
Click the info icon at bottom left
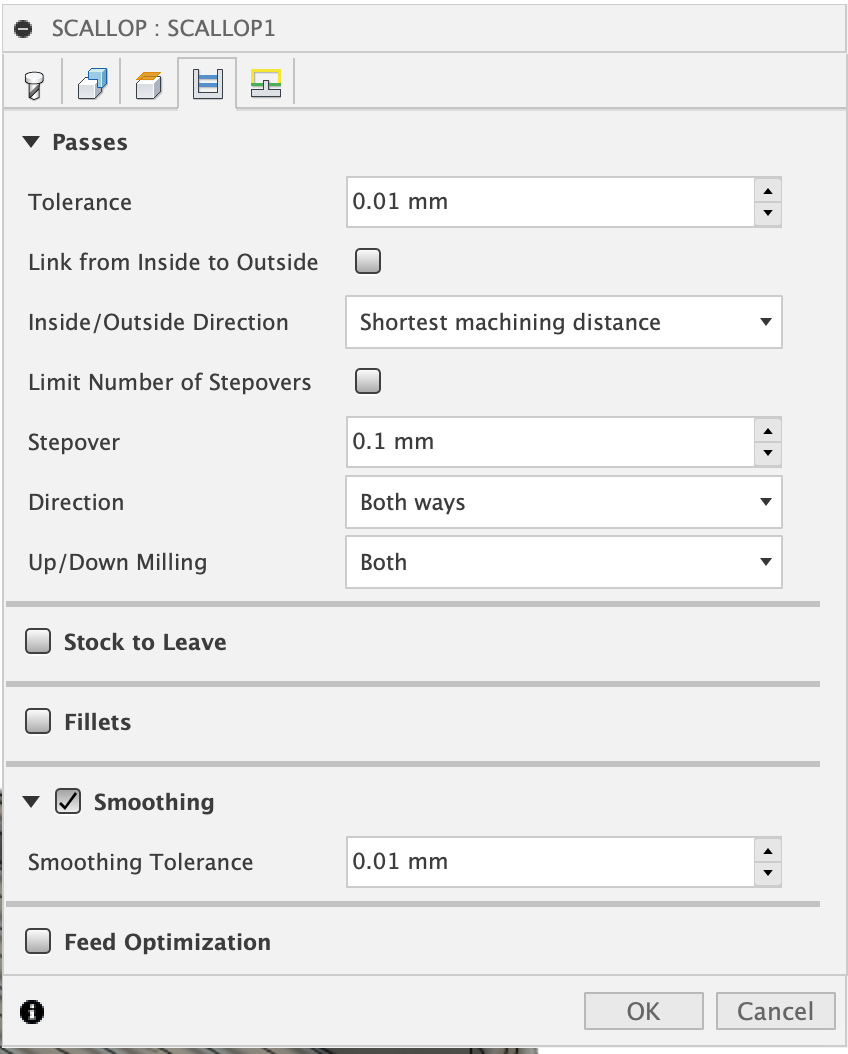coord(33,1011)
